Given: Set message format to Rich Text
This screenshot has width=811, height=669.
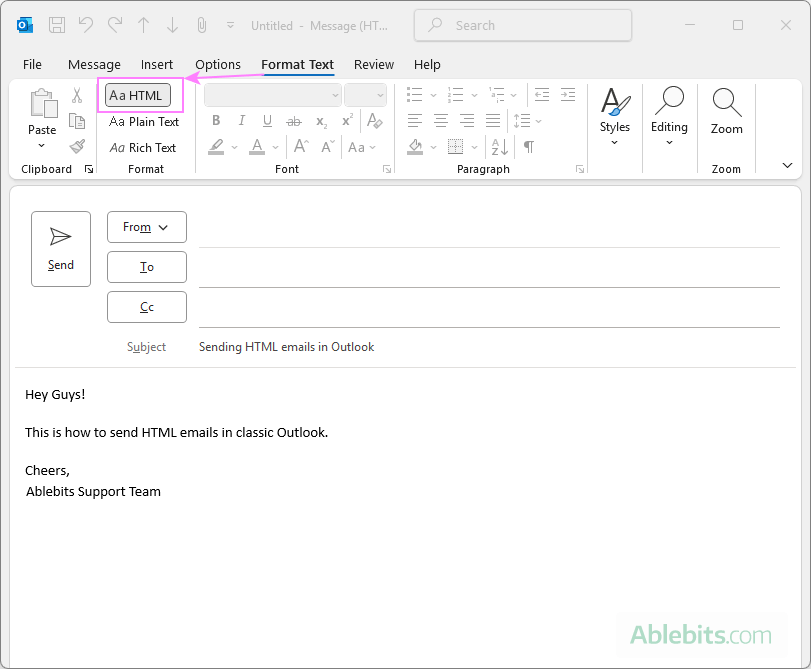Looking at the screenshot, I should tap(143, 147).
